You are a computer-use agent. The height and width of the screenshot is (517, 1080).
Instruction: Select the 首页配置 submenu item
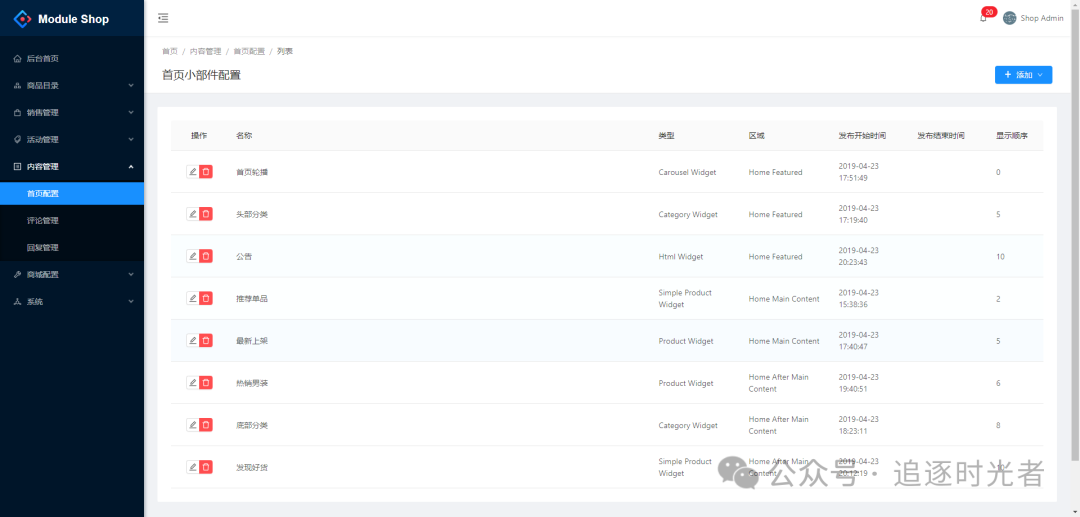72,193
